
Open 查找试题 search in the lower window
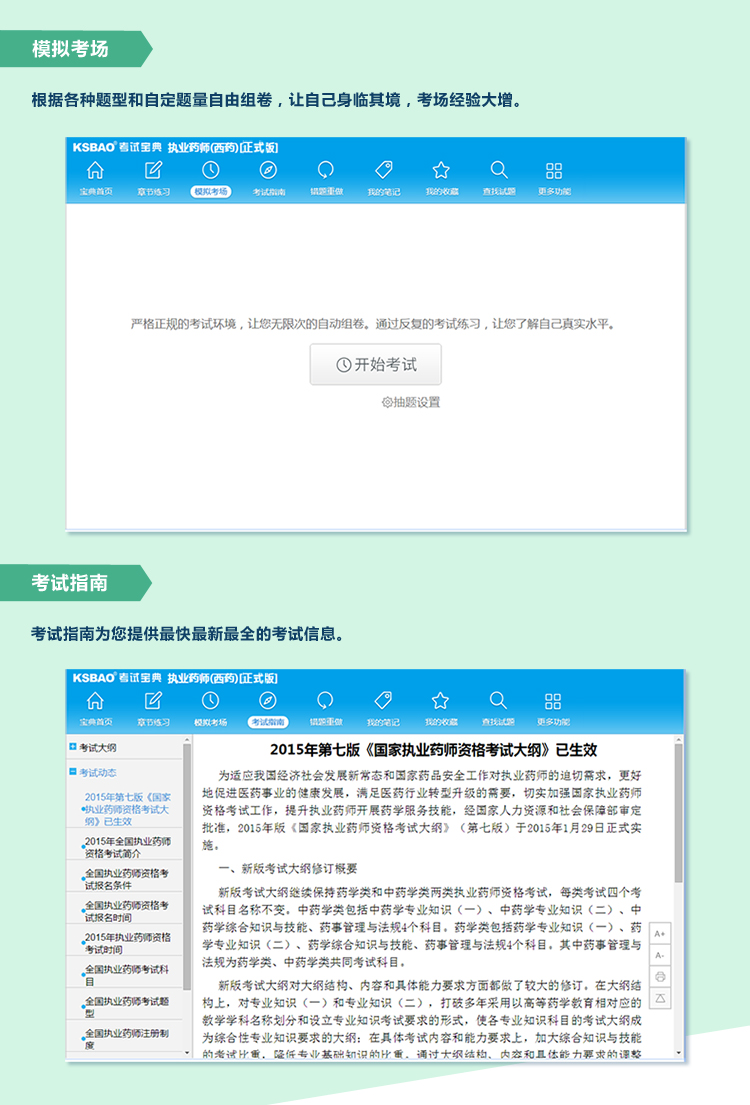[x=498, y=709]
